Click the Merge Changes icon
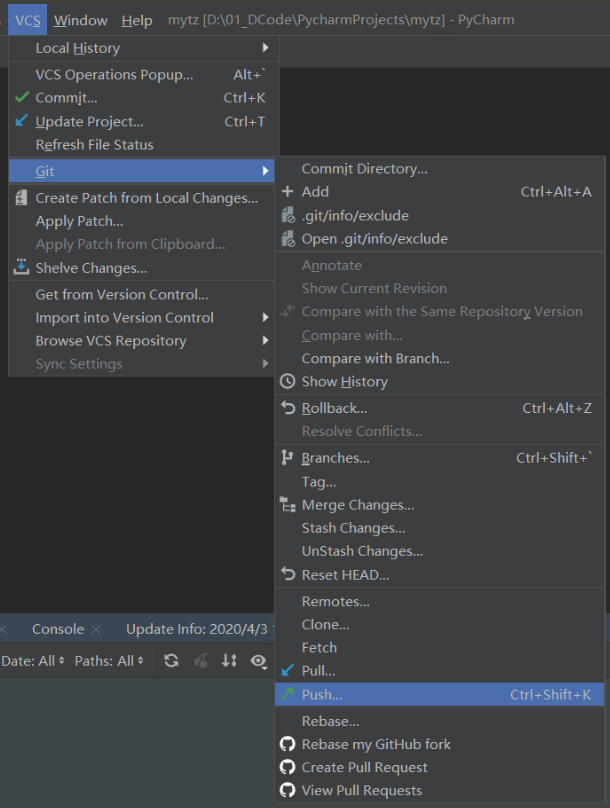Screen dimensions: 610x808 coord(287,504)
